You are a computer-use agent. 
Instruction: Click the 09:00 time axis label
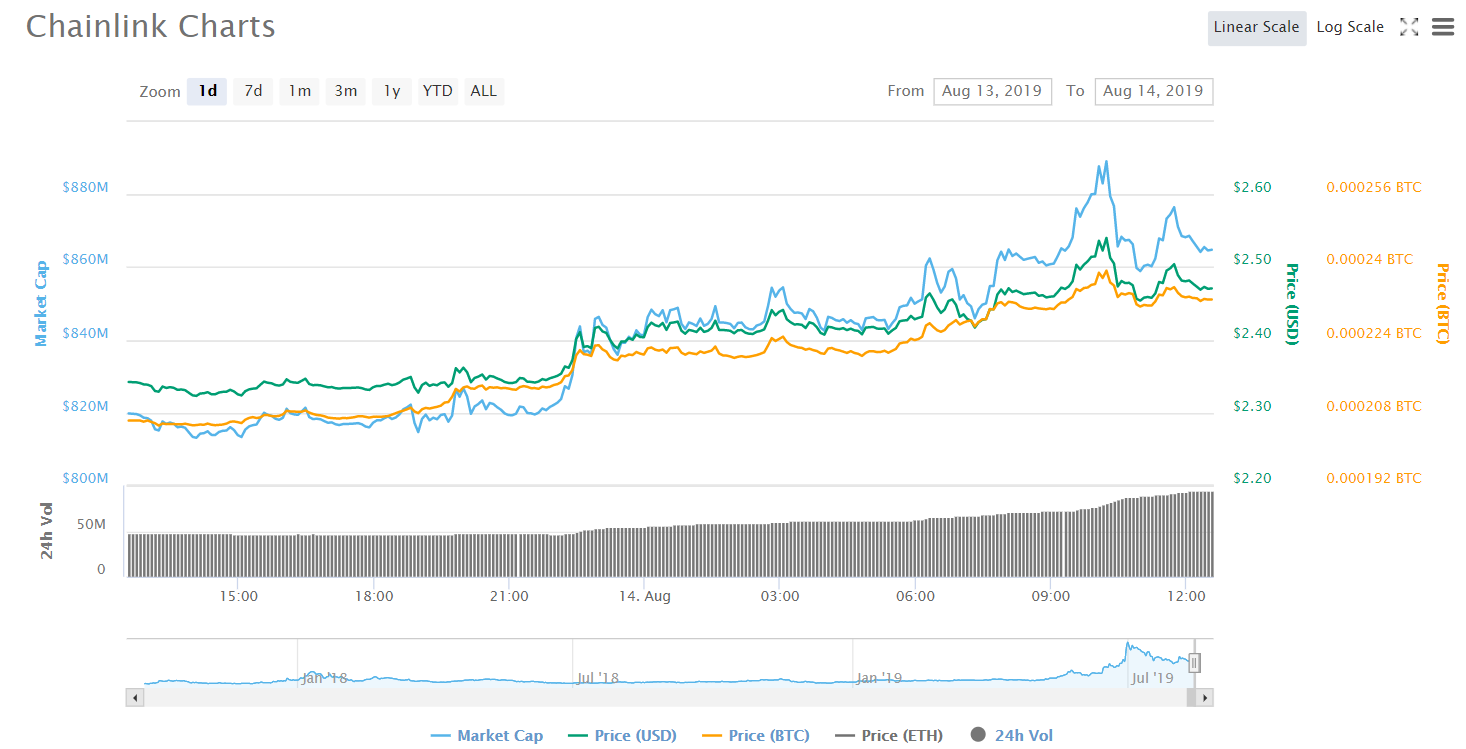(1051, 596)
